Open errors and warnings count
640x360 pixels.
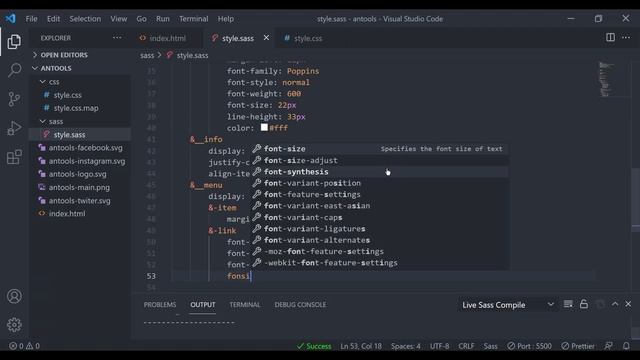click(x=24, y=346)
